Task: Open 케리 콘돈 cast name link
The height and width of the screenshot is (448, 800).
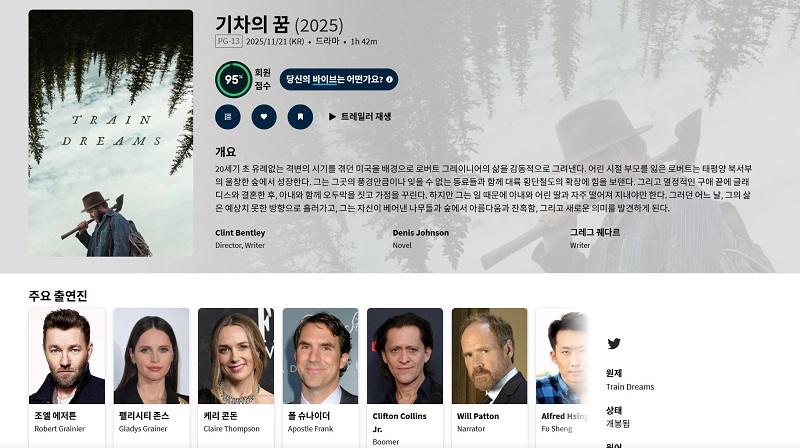Action: coord(220,416)
